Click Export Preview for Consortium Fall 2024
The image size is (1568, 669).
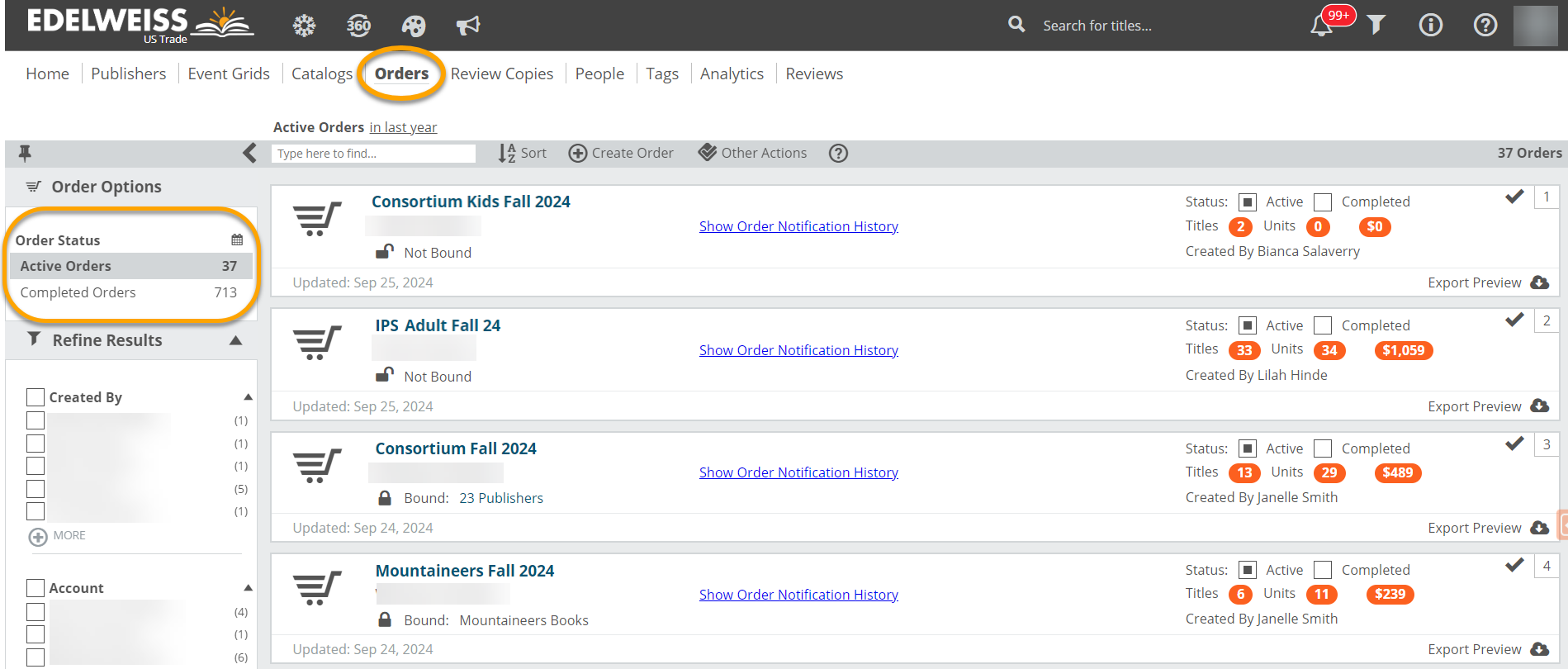pyautogui.click(x=1475, y=528)
